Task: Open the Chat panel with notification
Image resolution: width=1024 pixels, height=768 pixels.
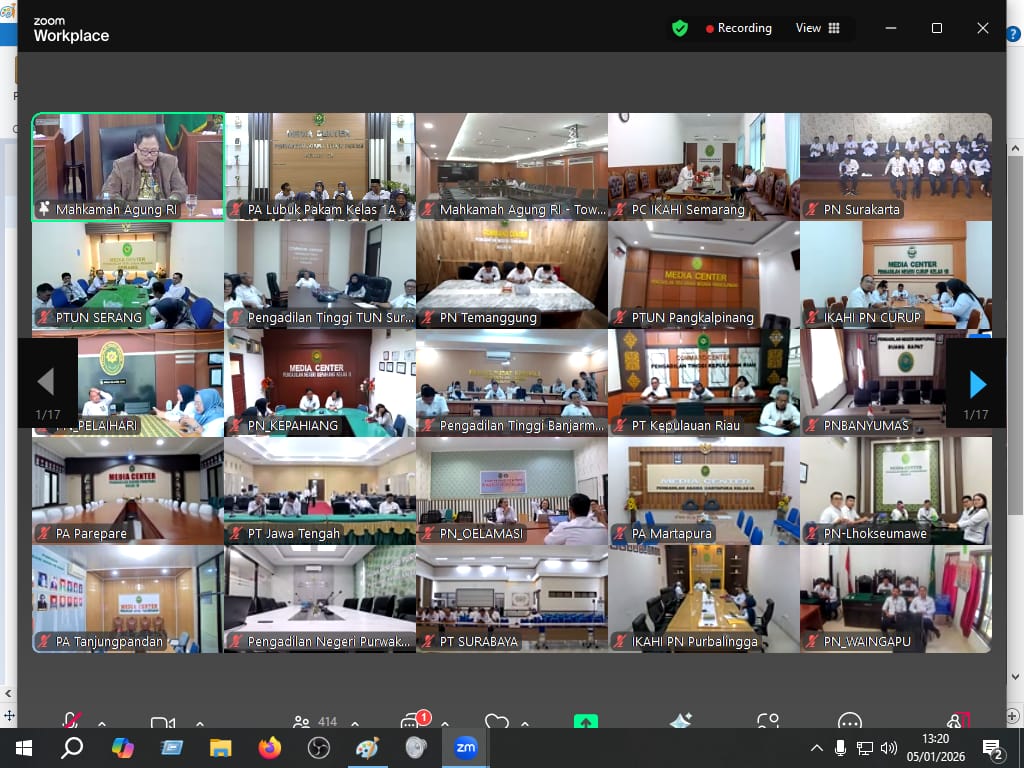Action: click(412, 722)
